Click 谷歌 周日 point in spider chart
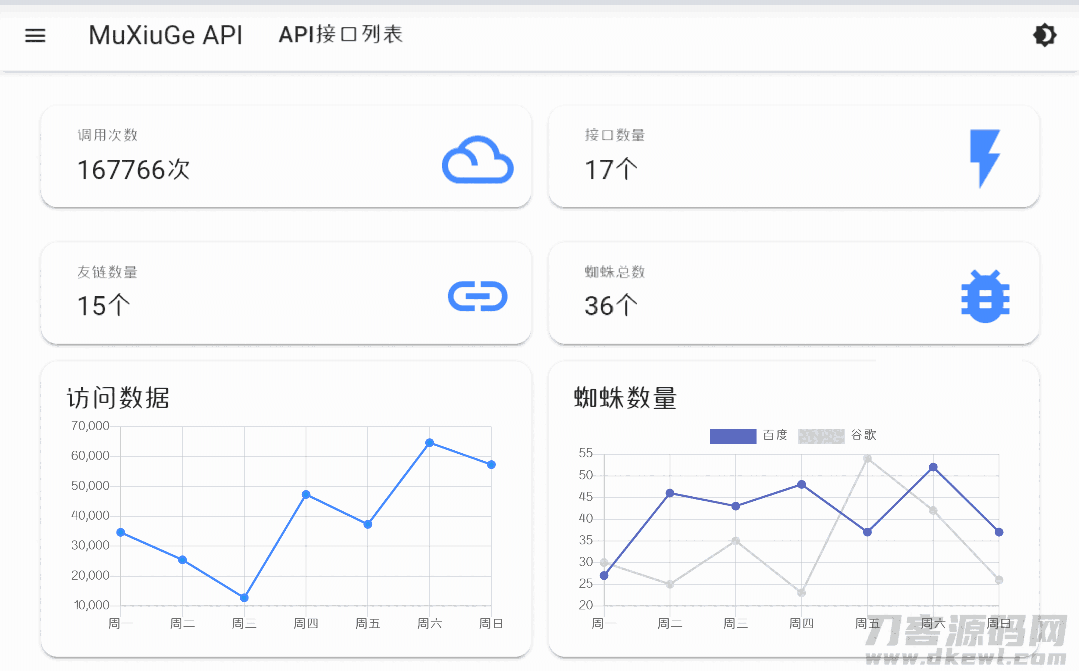1079x671 pixels. coord(999,579)
